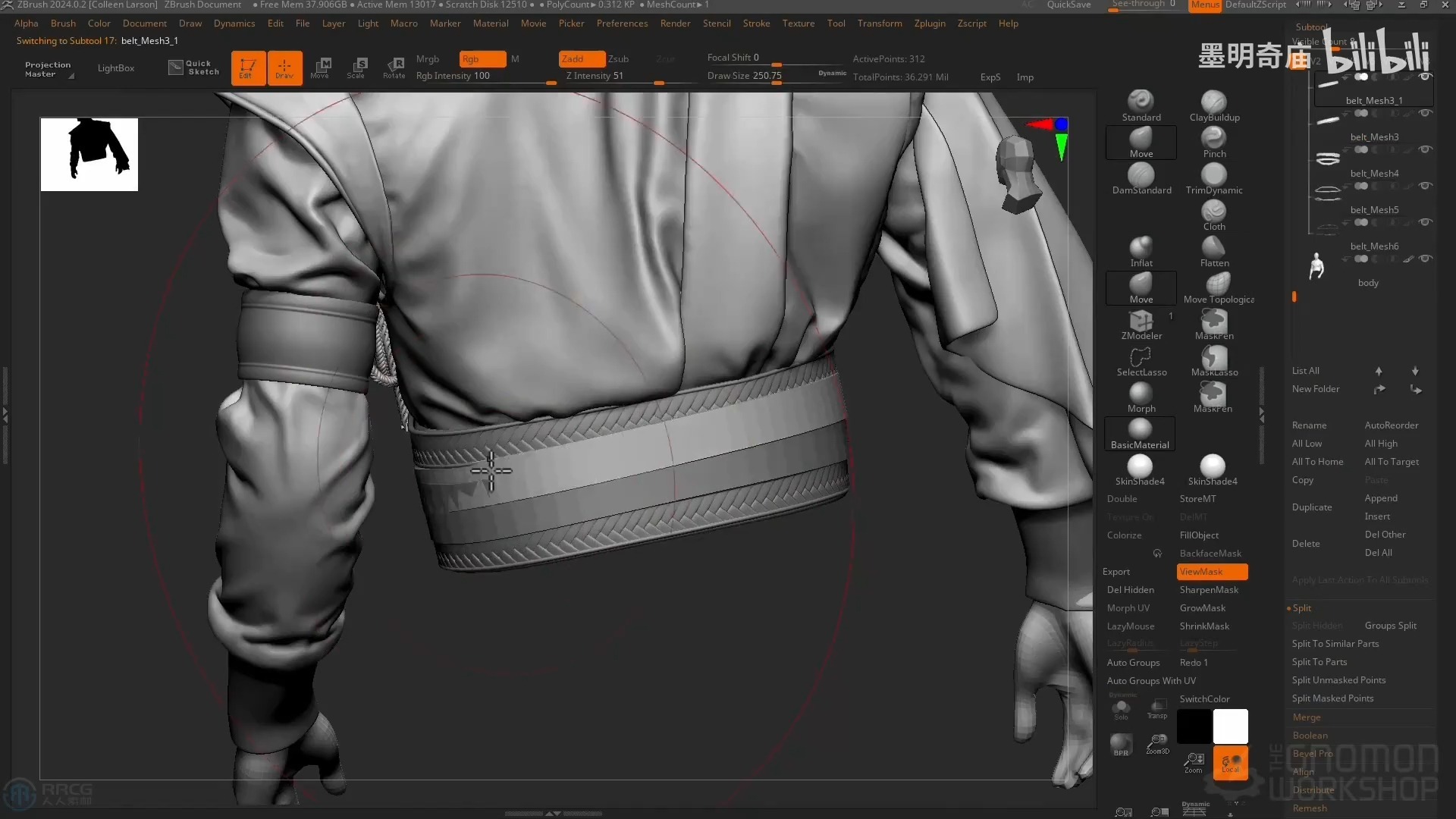The width and height of the screenshot is (1456, 819).
Task: Switch to Rotate transform mode
Action: (x=394, y=67)
